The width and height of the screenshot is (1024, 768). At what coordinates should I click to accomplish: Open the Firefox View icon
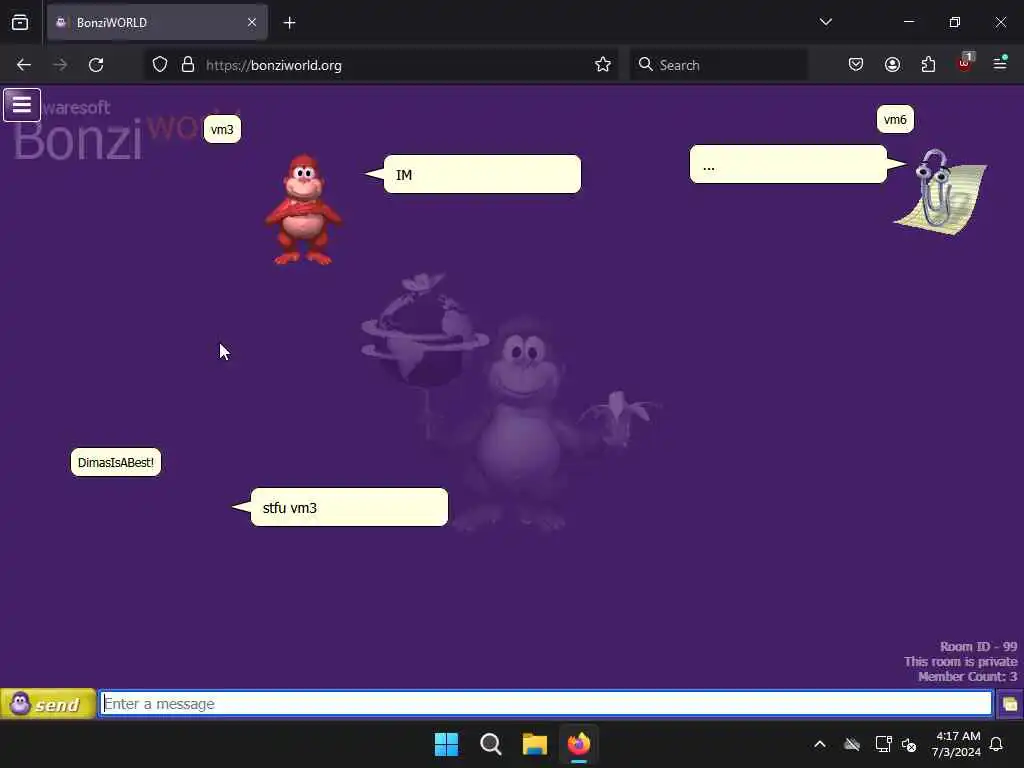click(20, 22)
